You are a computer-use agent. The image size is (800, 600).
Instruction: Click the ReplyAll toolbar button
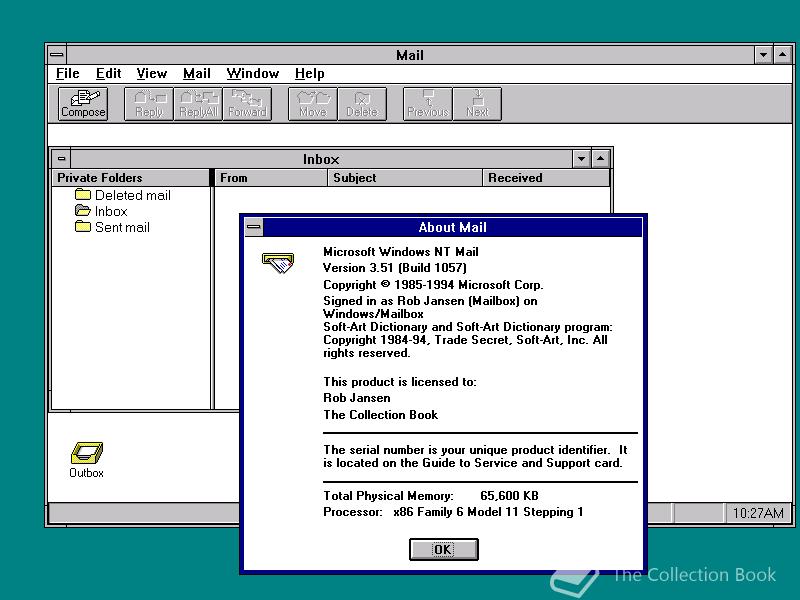[198, 104]
